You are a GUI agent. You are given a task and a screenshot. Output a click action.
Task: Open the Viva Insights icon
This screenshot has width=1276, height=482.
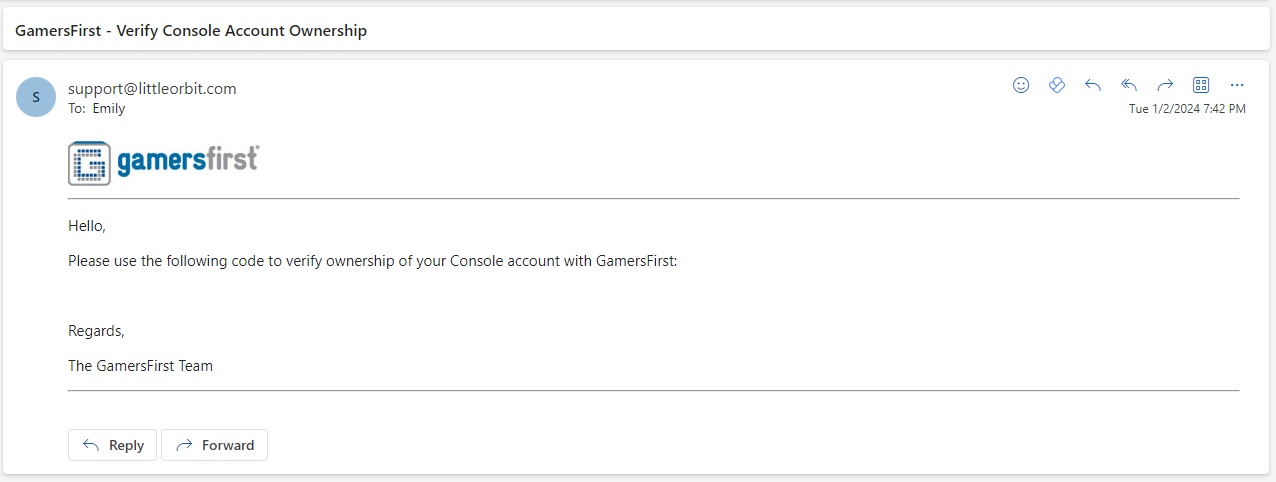(x=1057, y=85)
